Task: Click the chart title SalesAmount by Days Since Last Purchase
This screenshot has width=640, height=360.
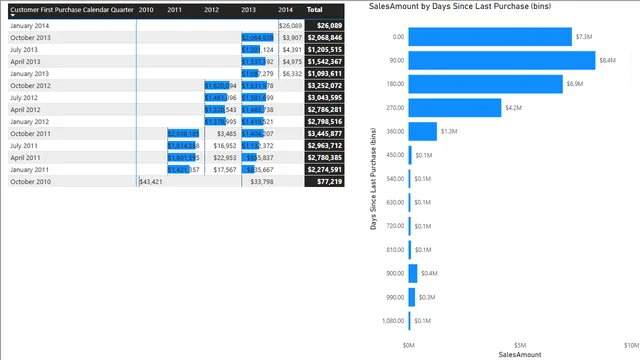Action: (x=460, y=6)
